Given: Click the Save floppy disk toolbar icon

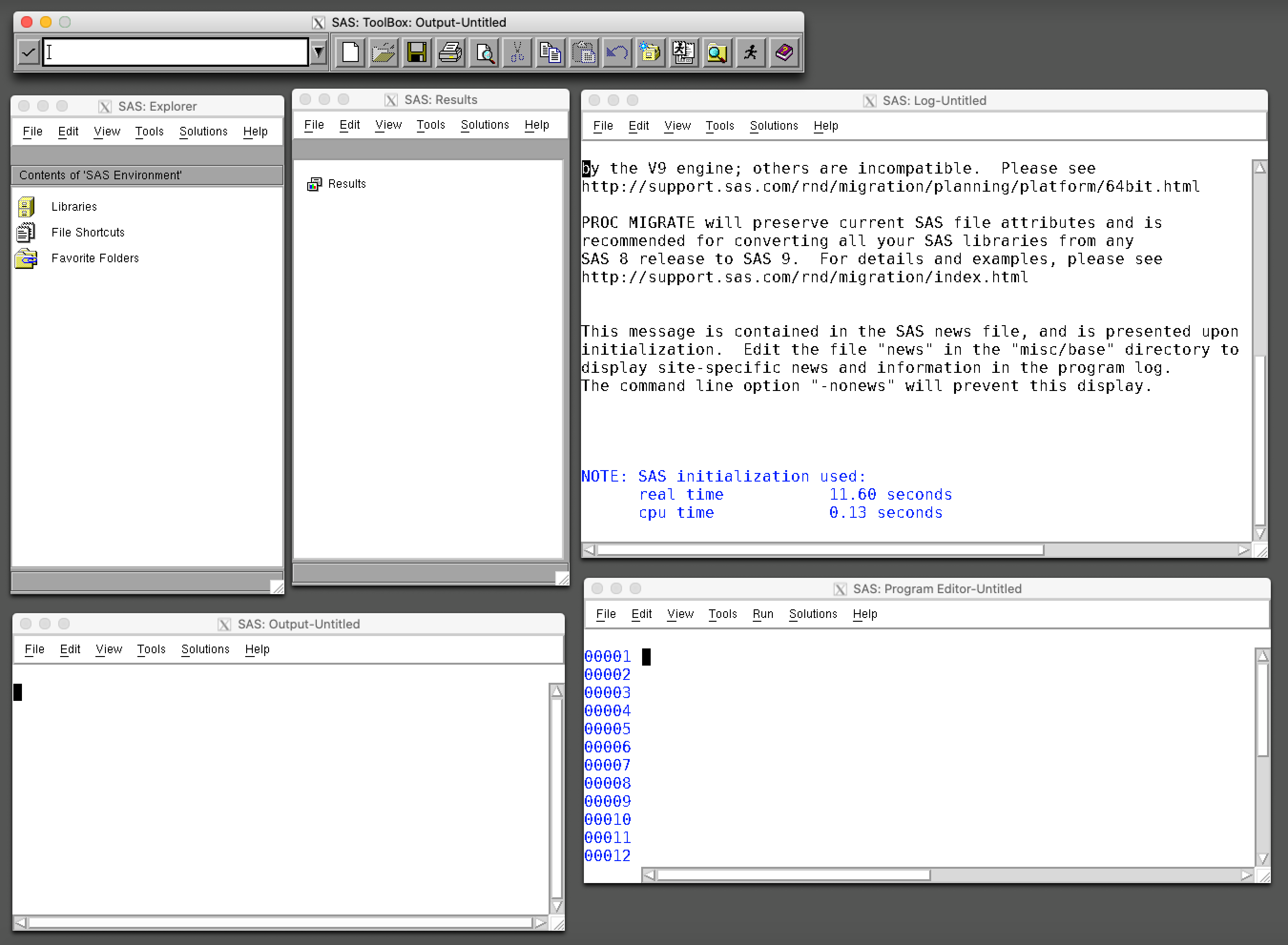Looking at the screenshot, I should coord(416,53).
